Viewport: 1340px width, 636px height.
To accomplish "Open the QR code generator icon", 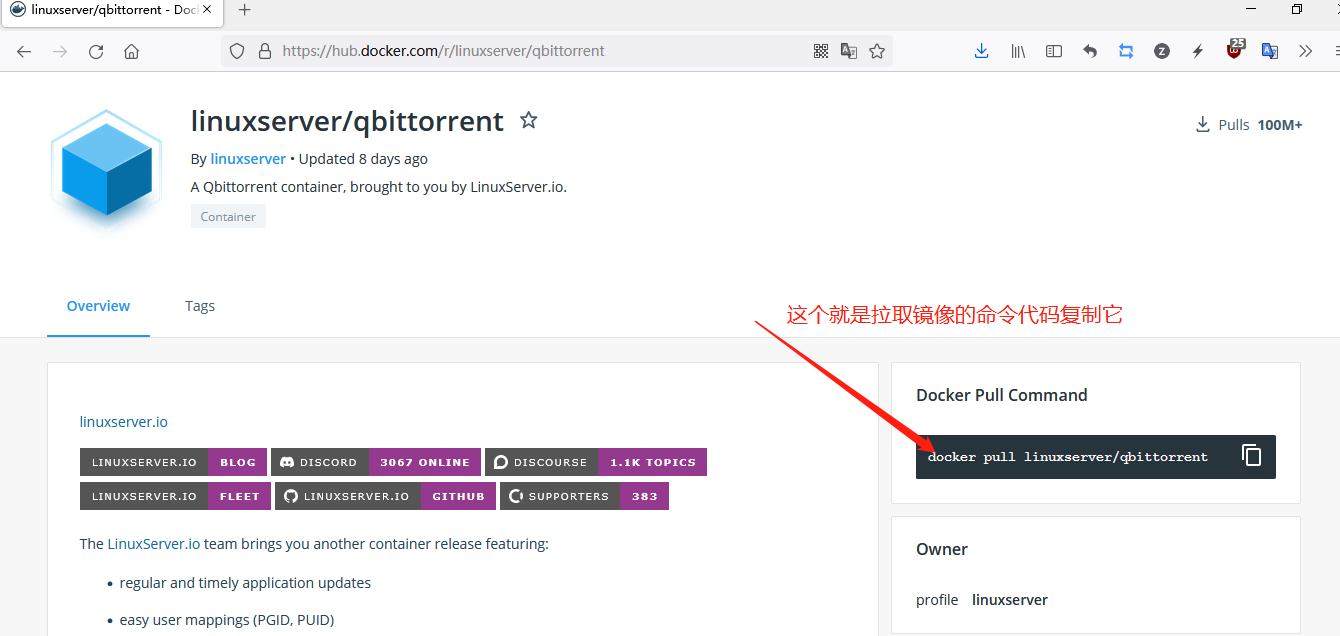I will tap(821, 51).
